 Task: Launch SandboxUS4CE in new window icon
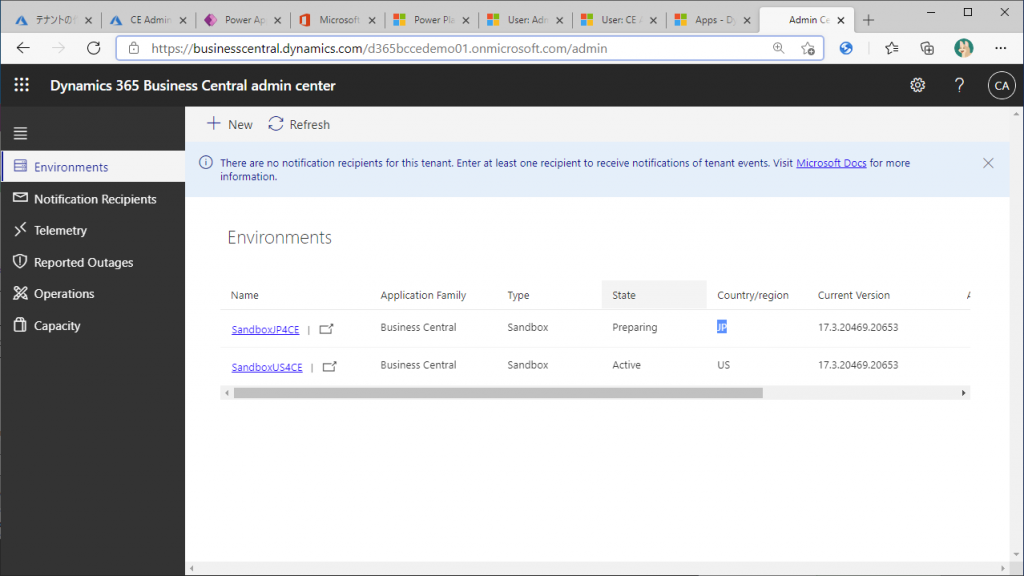330,367
